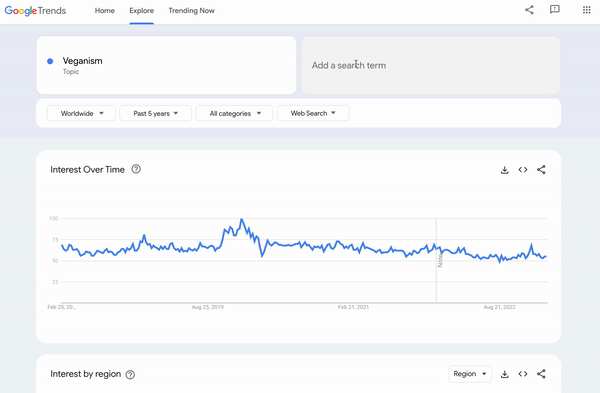Share the Interest Over Time chart
600x393 pixels.
click(541, 170)
